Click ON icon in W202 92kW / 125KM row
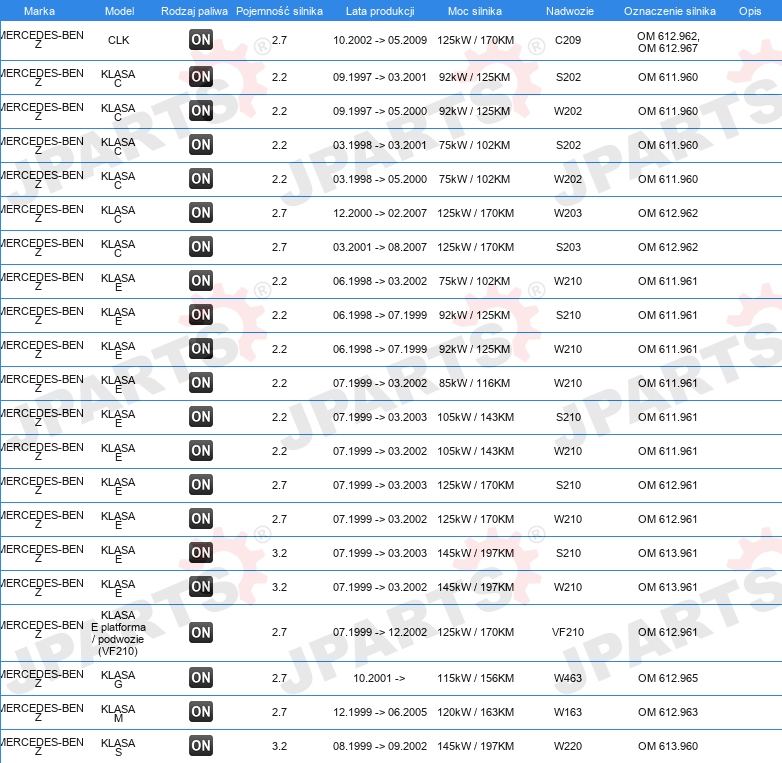Image resolution: width=782 pixels, height=763 pixels. pos(201,111)
